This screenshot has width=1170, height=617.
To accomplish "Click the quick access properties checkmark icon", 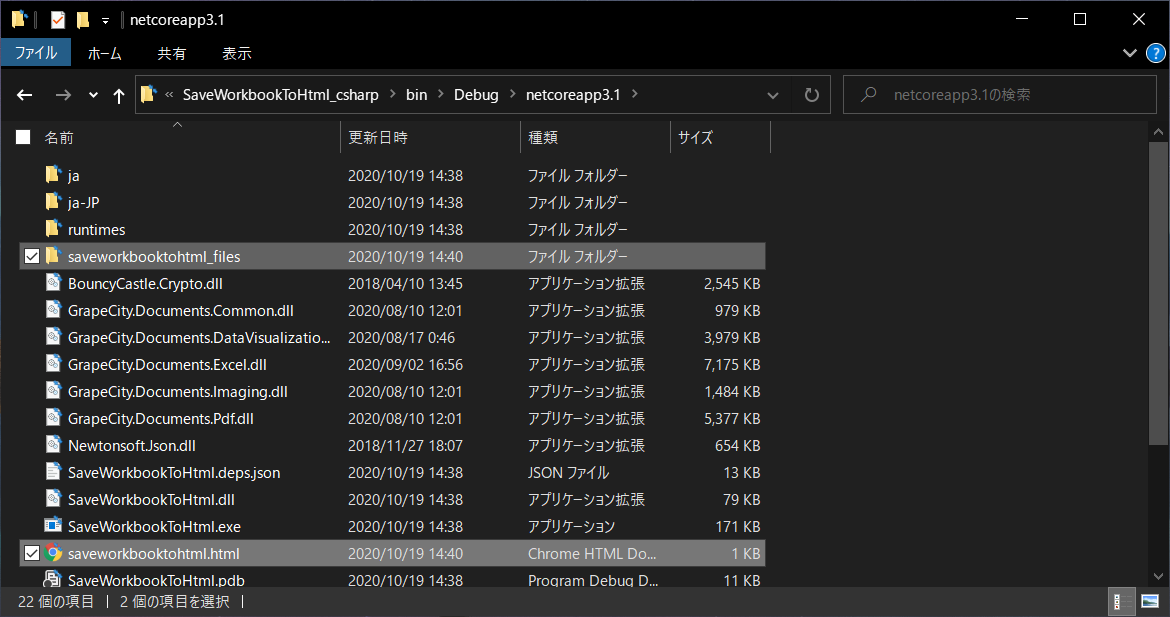I will tap(57, 20).
